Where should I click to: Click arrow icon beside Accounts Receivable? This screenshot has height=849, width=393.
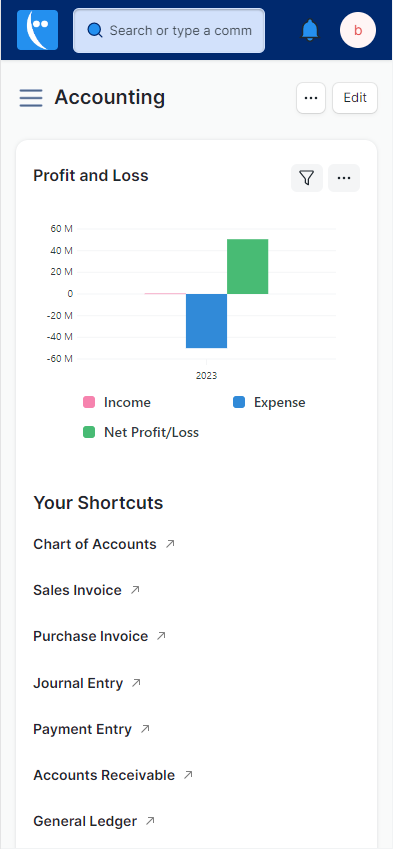click(x=188, y=775)
